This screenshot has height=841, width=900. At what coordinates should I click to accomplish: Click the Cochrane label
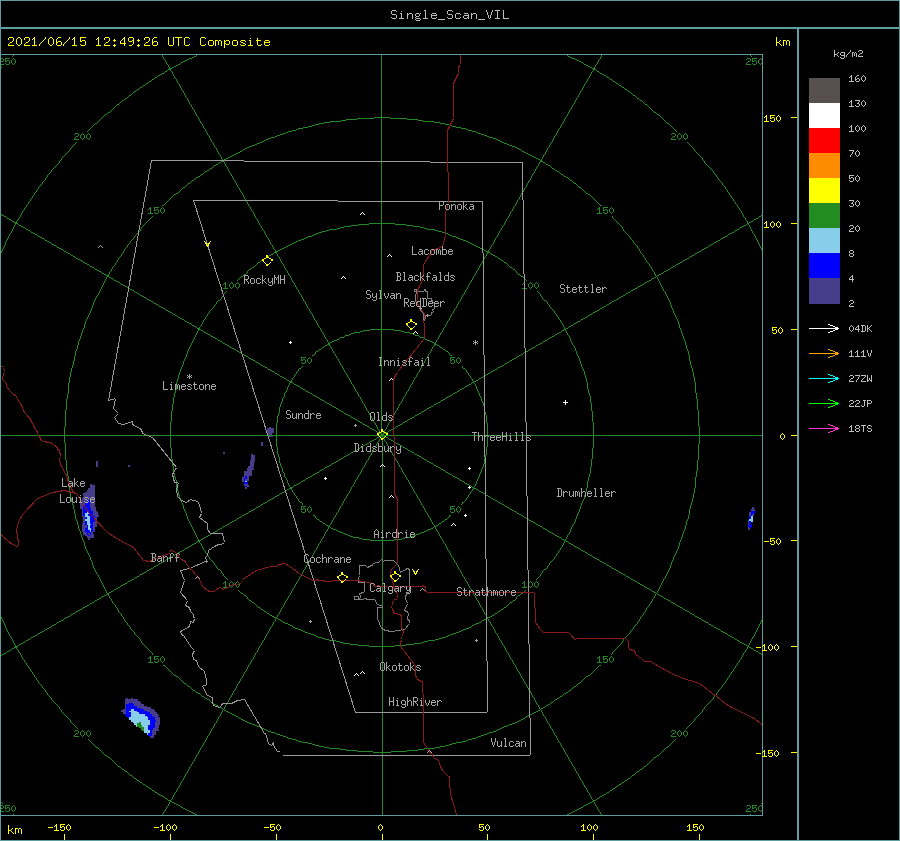click(x=327, y=559)
